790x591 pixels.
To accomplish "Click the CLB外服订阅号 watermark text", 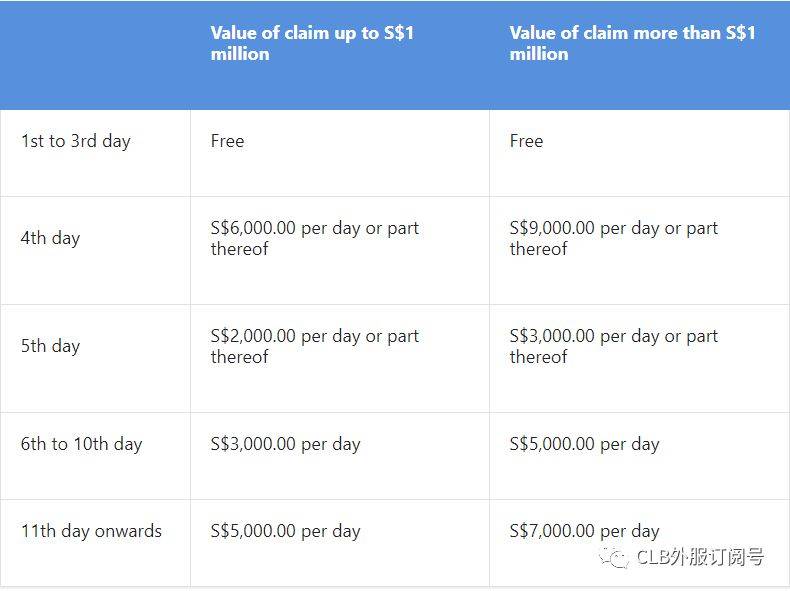I will tap(700, 558).
